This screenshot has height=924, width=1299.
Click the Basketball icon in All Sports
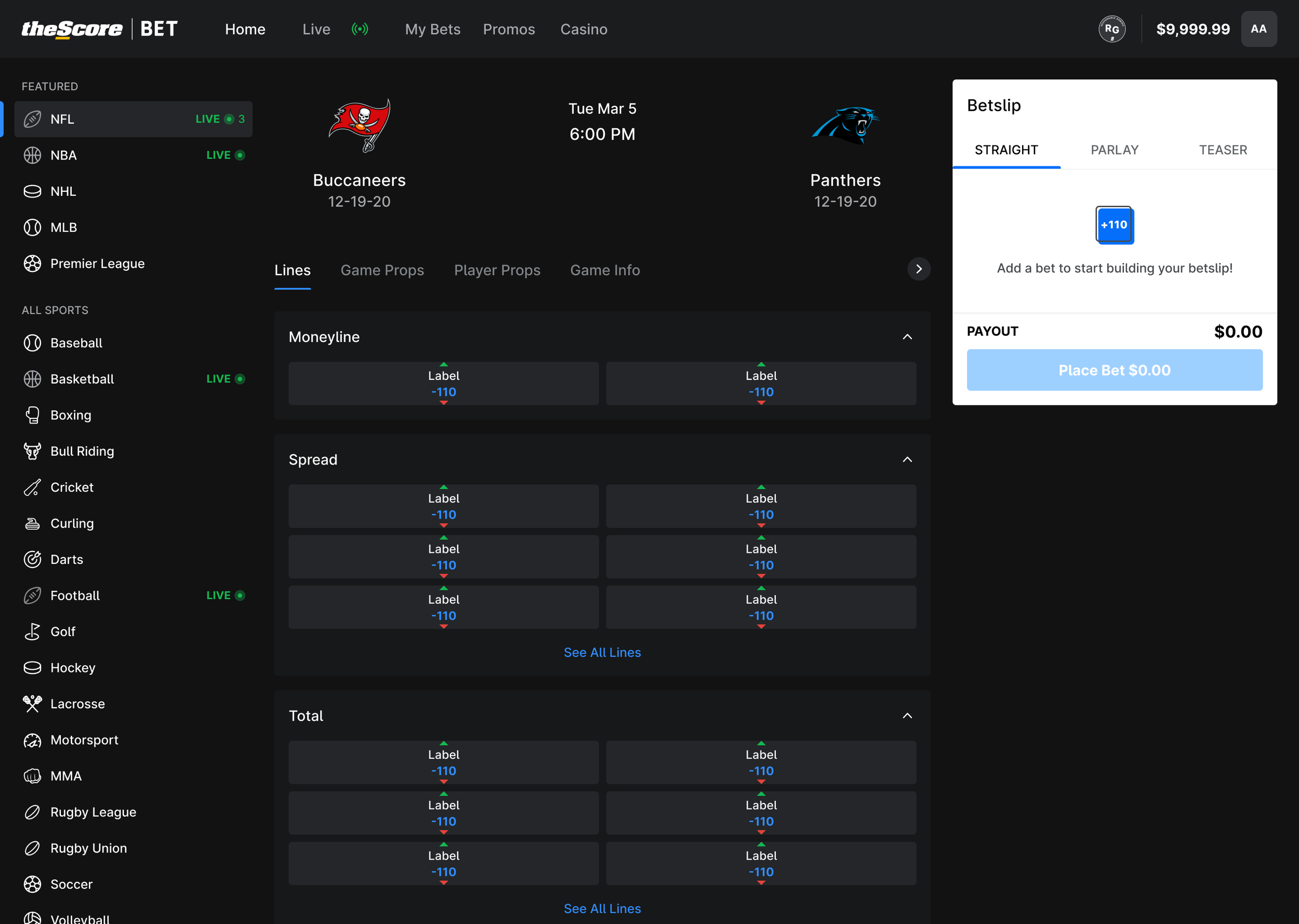(x=32, y=379)
